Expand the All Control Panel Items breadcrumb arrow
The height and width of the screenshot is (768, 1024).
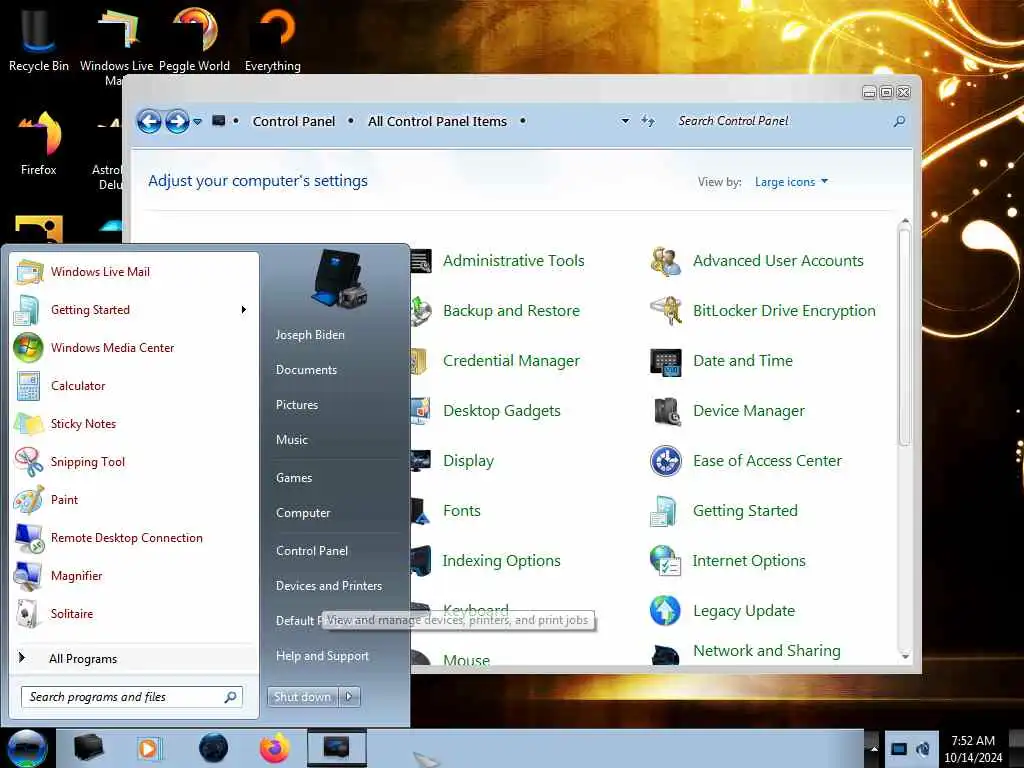click(522, 121)
